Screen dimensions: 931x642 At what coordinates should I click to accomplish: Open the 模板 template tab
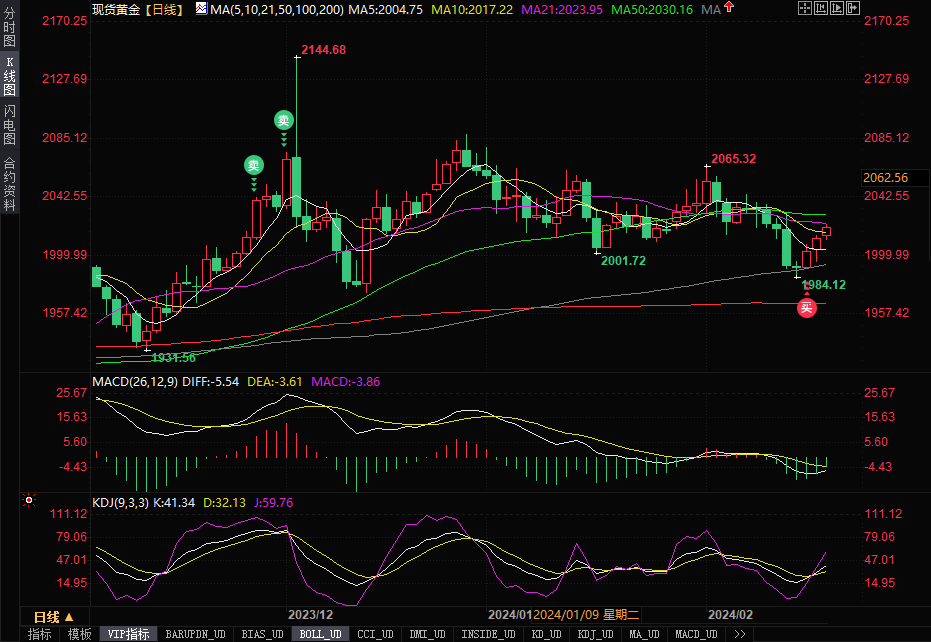[79, 634]
